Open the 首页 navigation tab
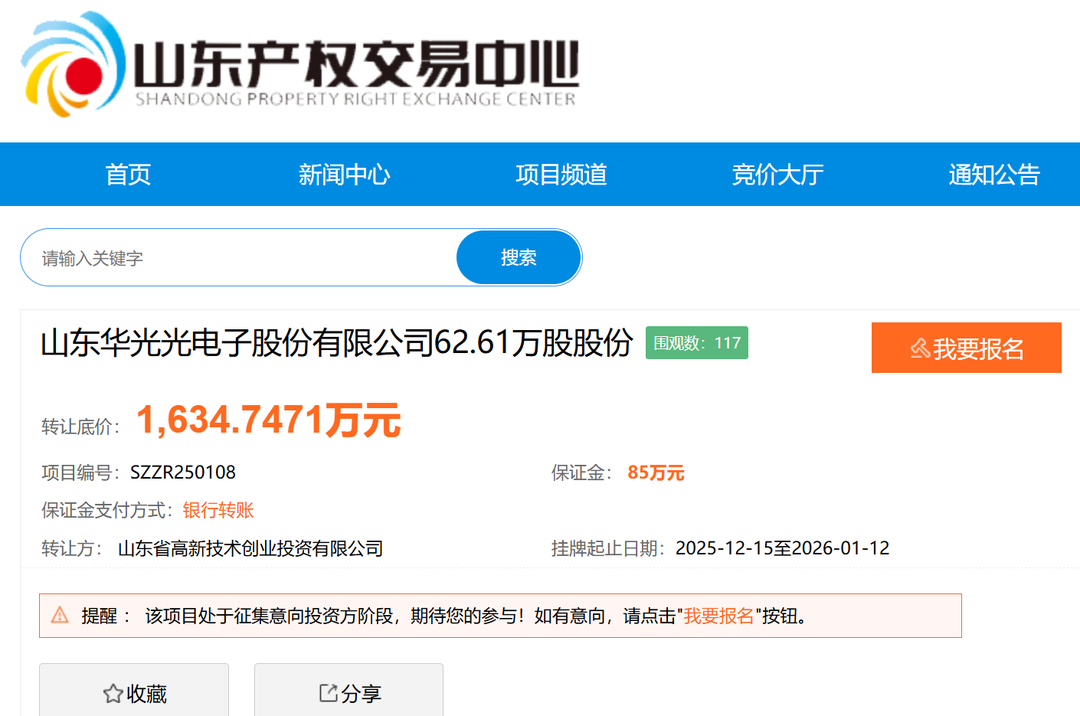 pyautogui.click(x=128, y=175)
